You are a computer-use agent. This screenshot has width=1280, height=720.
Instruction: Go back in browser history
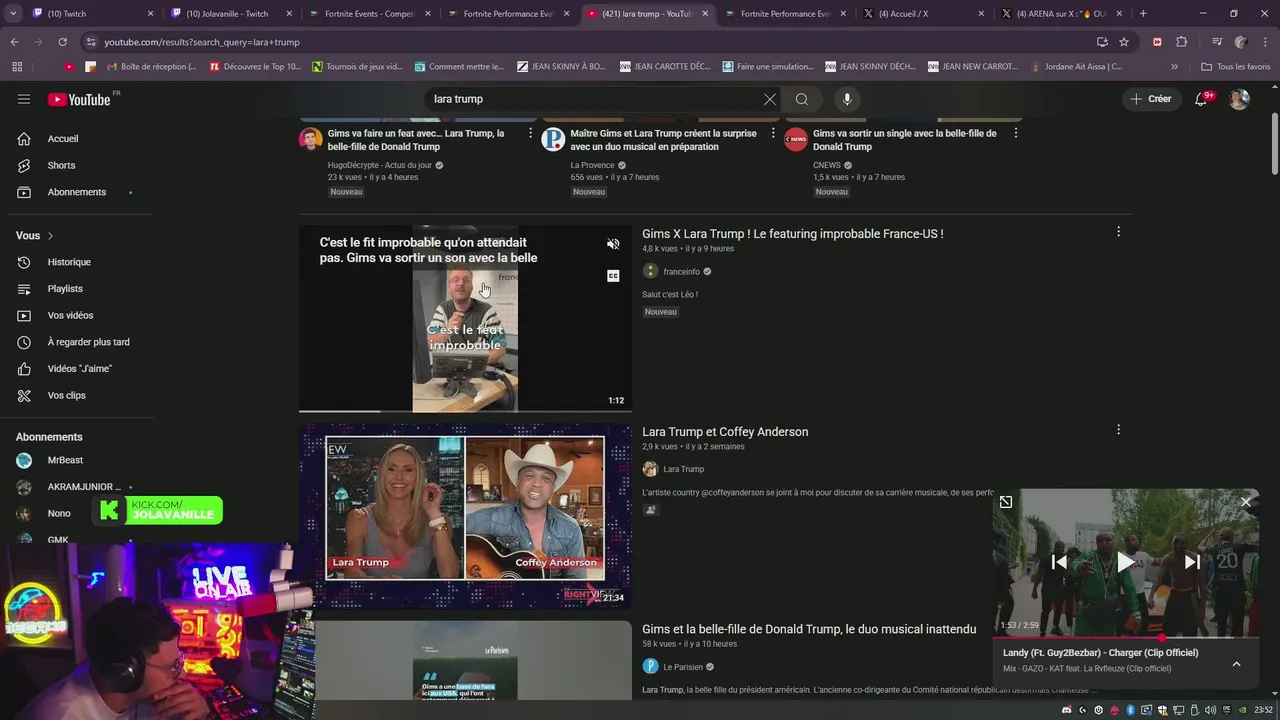15,42
